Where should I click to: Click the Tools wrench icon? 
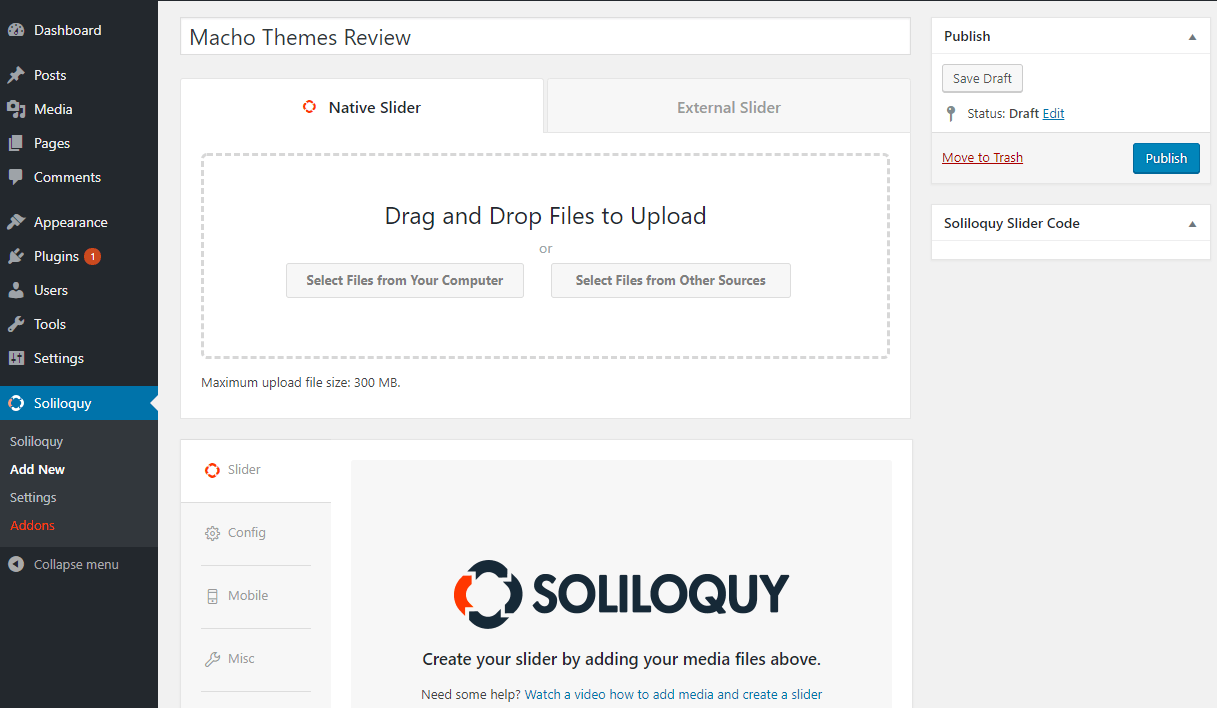click(16, 324)
